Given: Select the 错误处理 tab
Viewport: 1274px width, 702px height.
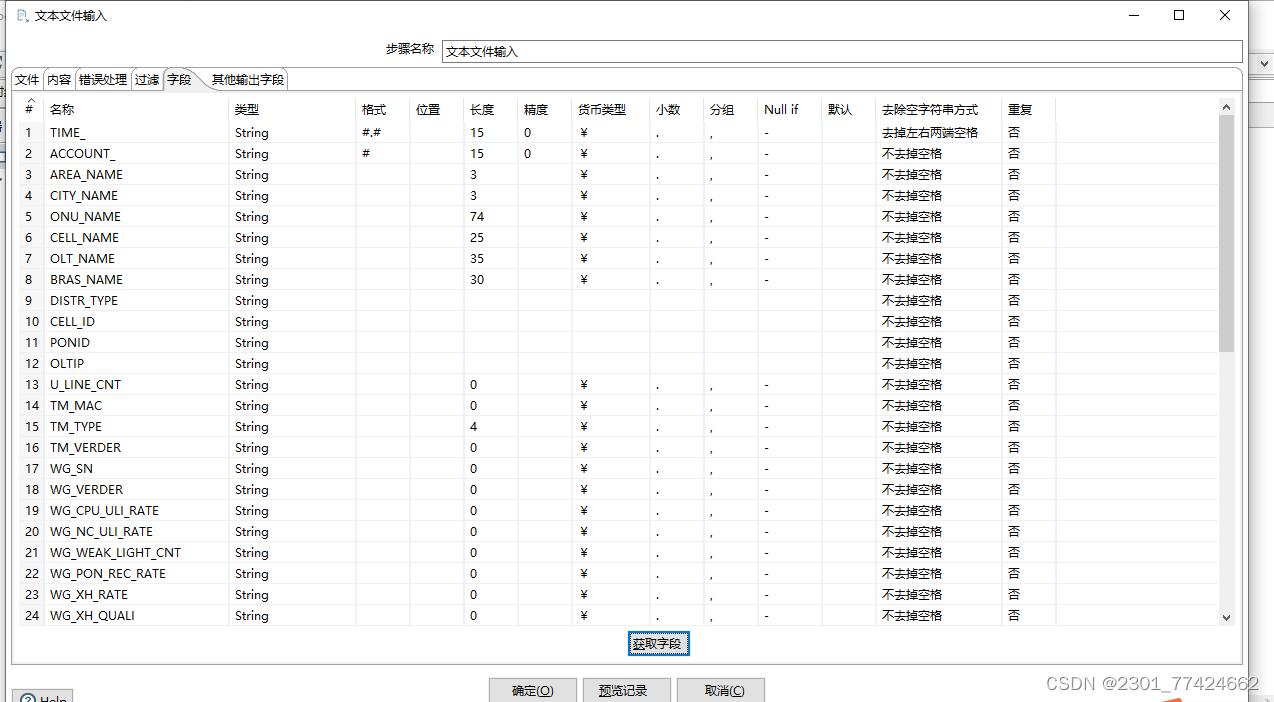Looking at the screenshot, I should click(x=102, y=78).
